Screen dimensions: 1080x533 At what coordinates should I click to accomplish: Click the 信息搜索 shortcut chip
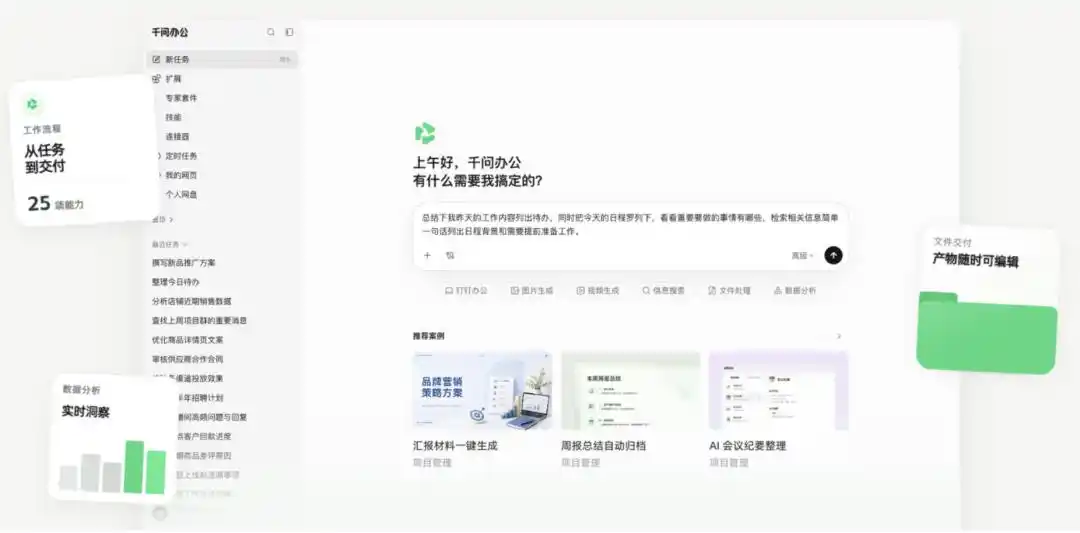click(663, 291)
